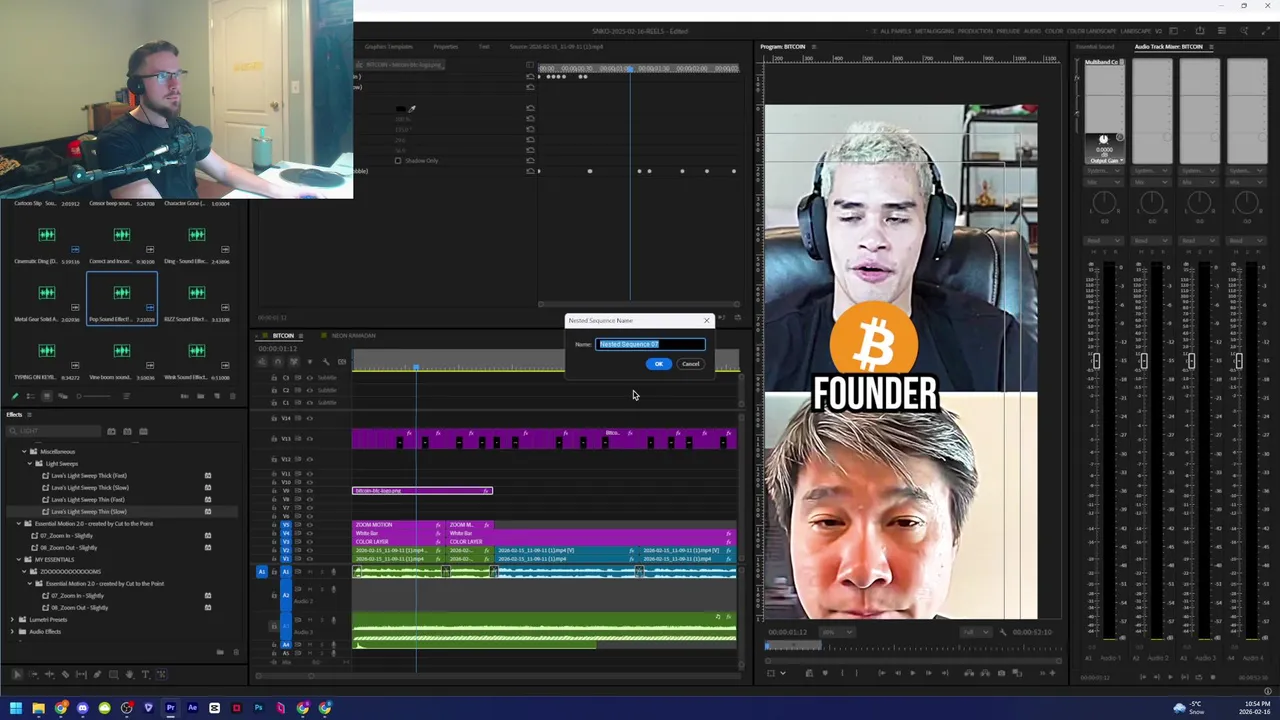Image resolution: width=1280 pixels, height=720 pixels.
Task: Toggle lock on track V13
Action: pyautogui.click(x=273, y=438)
